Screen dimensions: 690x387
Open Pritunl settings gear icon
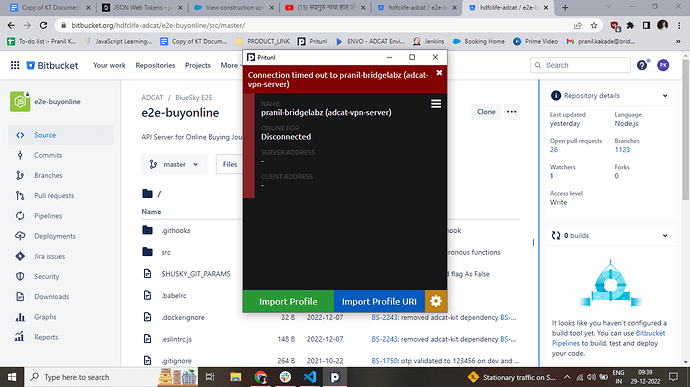pos(436,301)
